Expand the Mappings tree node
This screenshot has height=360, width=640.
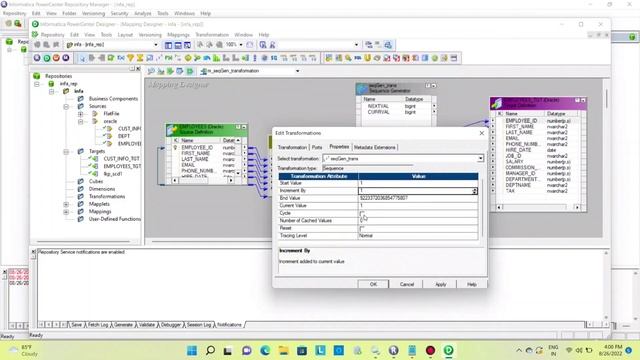tap(66, 211)
